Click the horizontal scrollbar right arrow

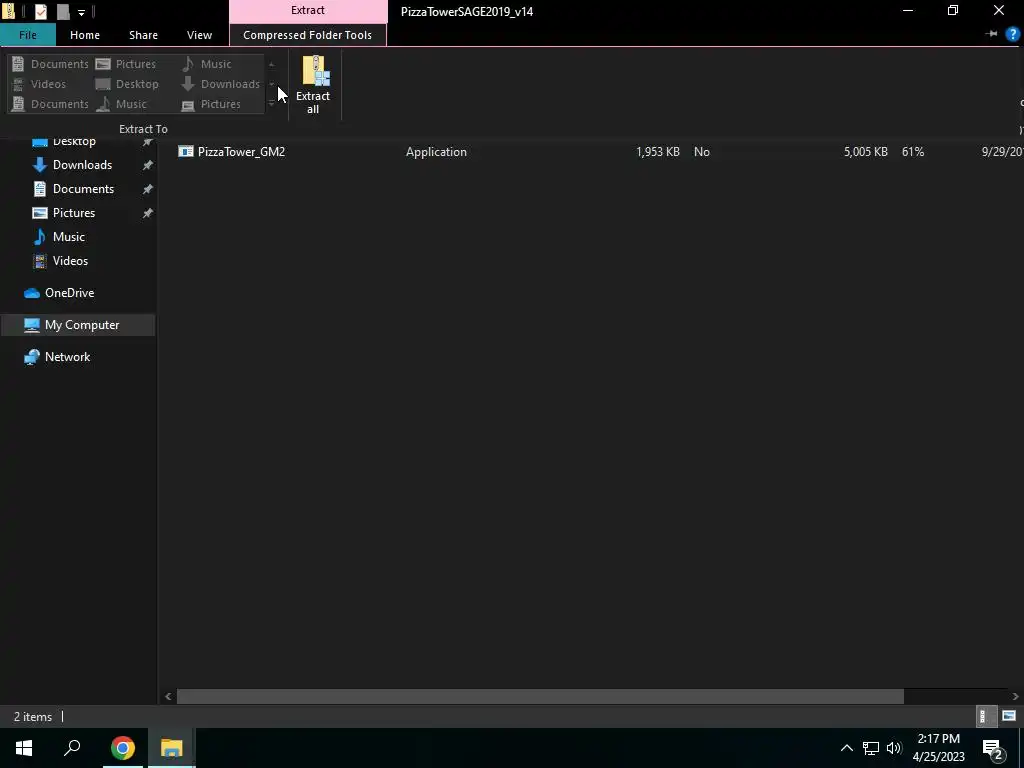click(x=1015, y=696)
